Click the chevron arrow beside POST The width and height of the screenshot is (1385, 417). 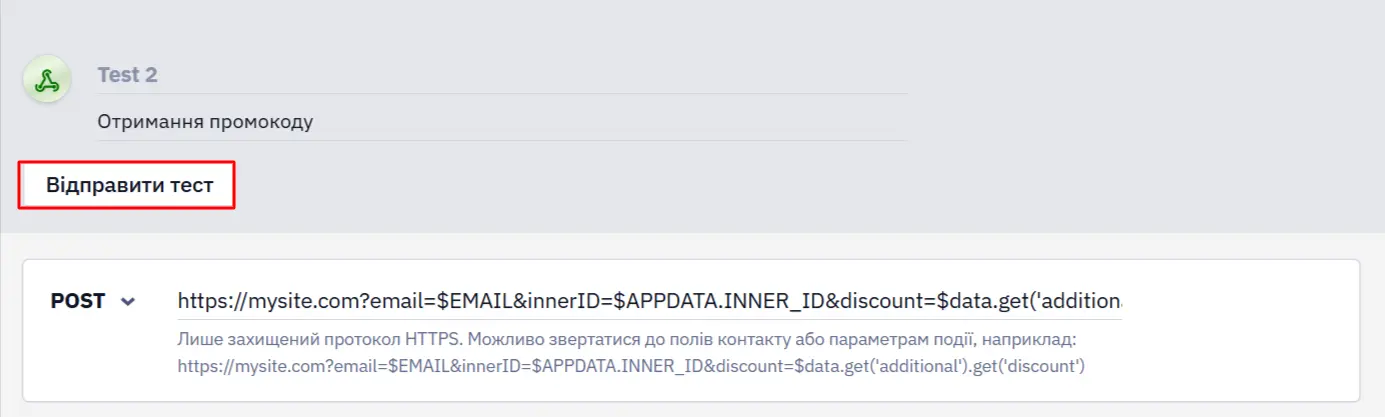127,302
